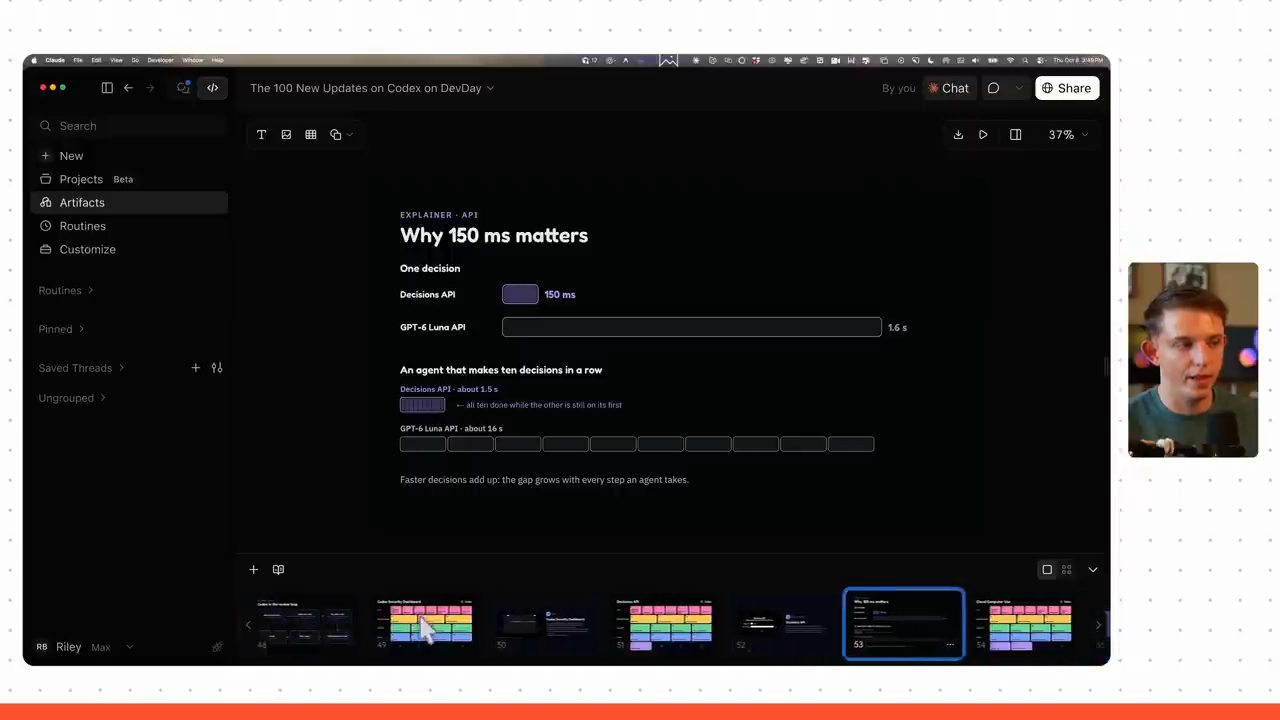Expand the Ungrouped section
1280x720 pixels.
click(x=72, y=398)
